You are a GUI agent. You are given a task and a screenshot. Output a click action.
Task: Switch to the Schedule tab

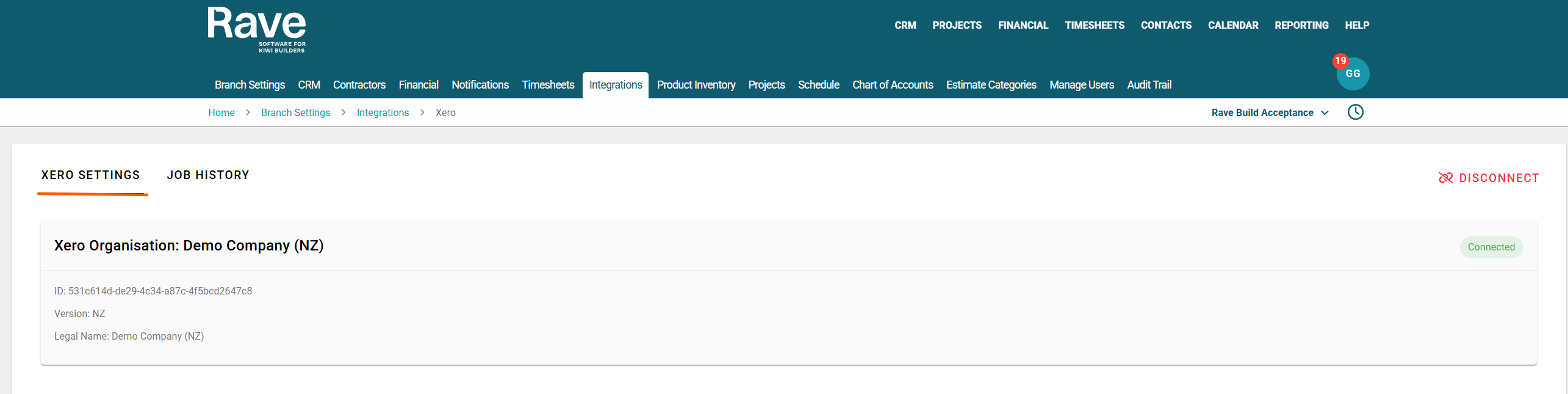(x=819, y=85)
